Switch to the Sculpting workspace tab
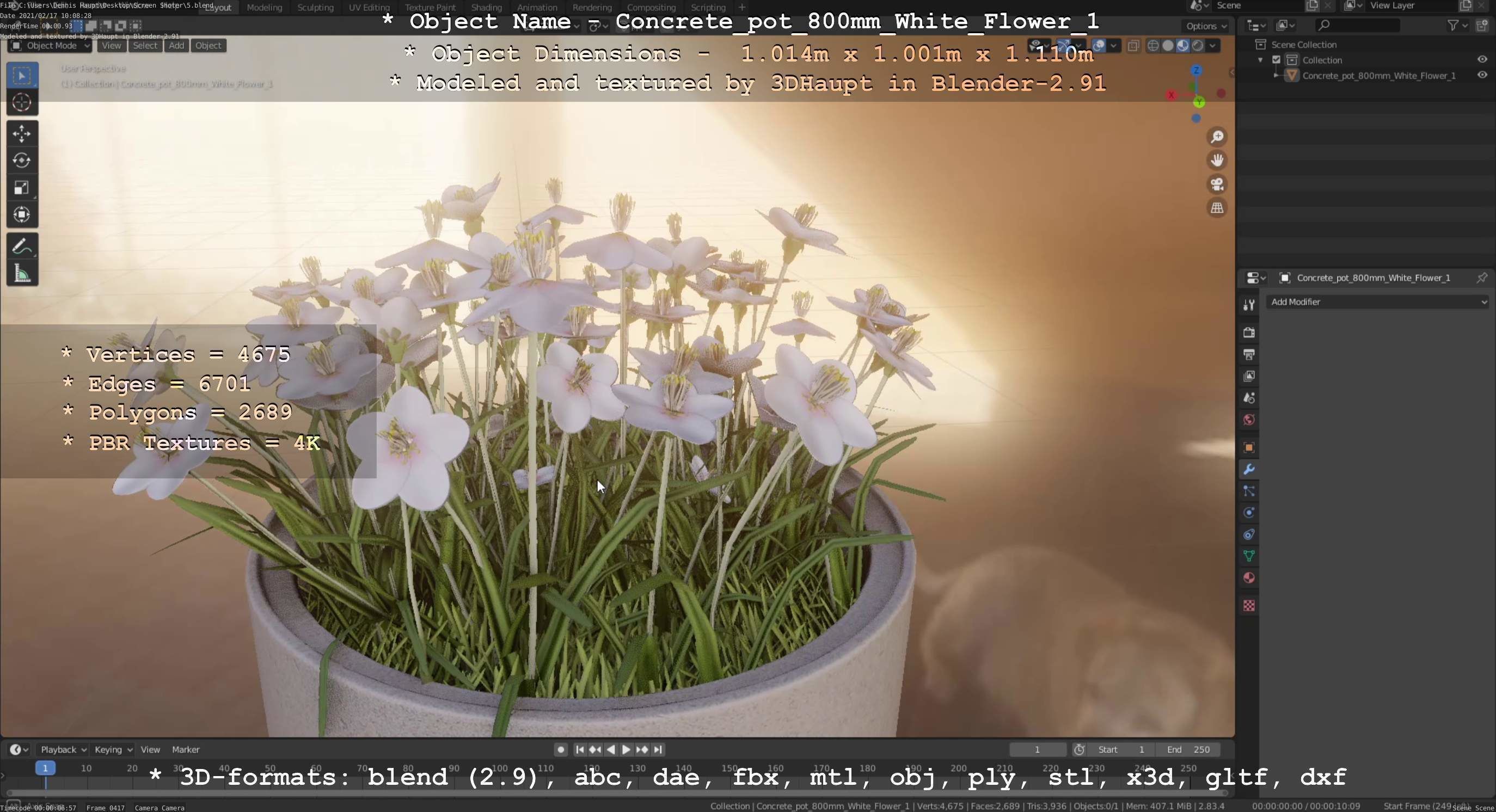The width and height of the screenshot is (1496, 812). coord(315,8)
